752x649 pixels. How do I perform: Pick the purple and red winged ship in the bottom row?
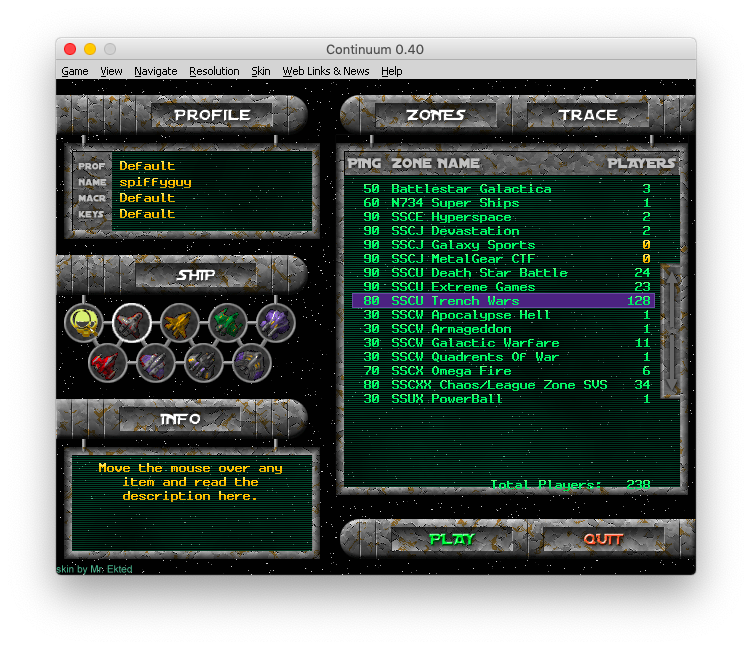(x=156, y=362)
